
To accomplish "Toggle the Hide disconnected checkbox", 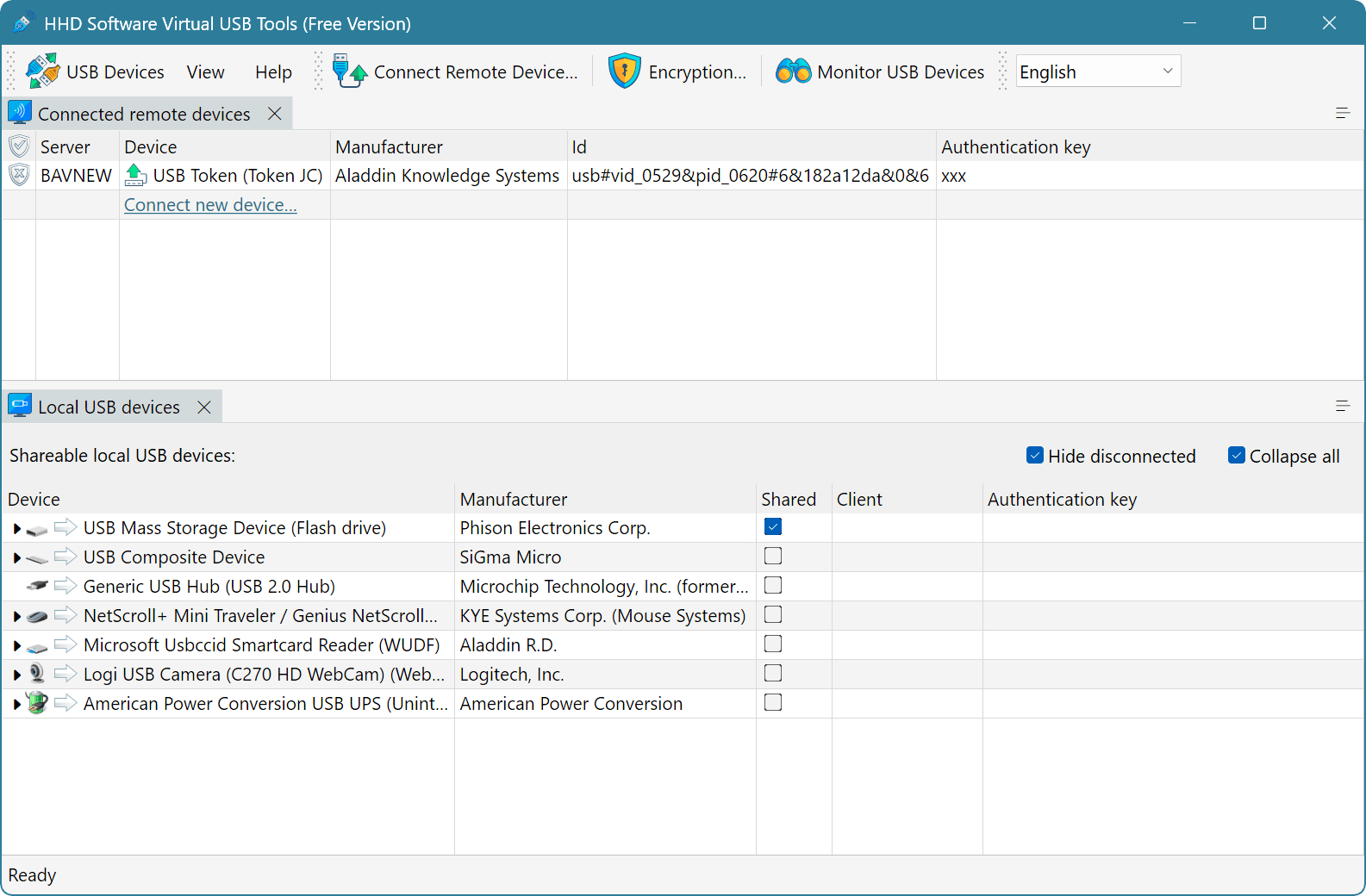I will click(1035, 456).
